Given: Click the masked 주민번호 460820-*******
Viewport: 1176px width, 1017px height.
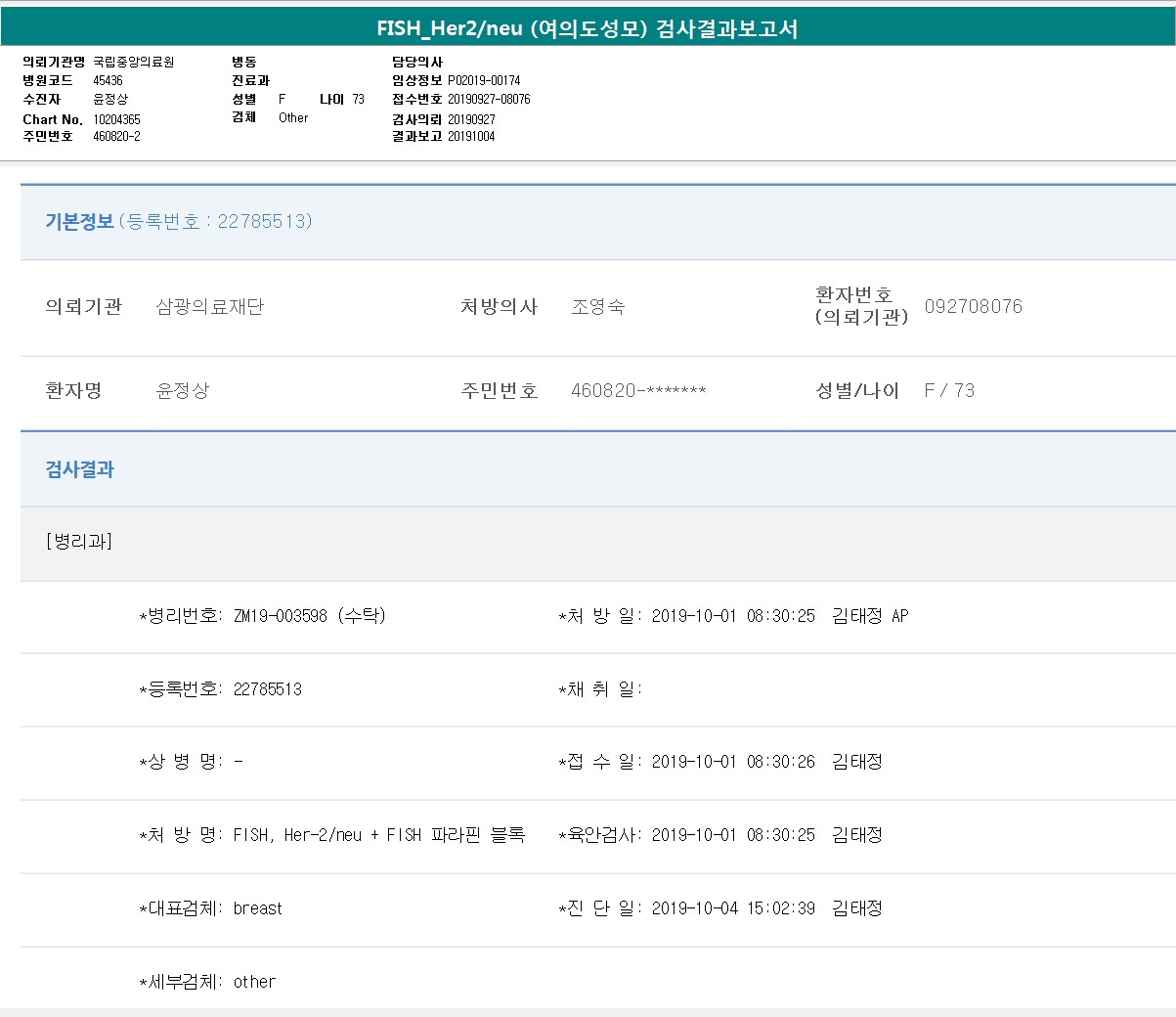Looking at the screenshot, I should click(639, 391).
